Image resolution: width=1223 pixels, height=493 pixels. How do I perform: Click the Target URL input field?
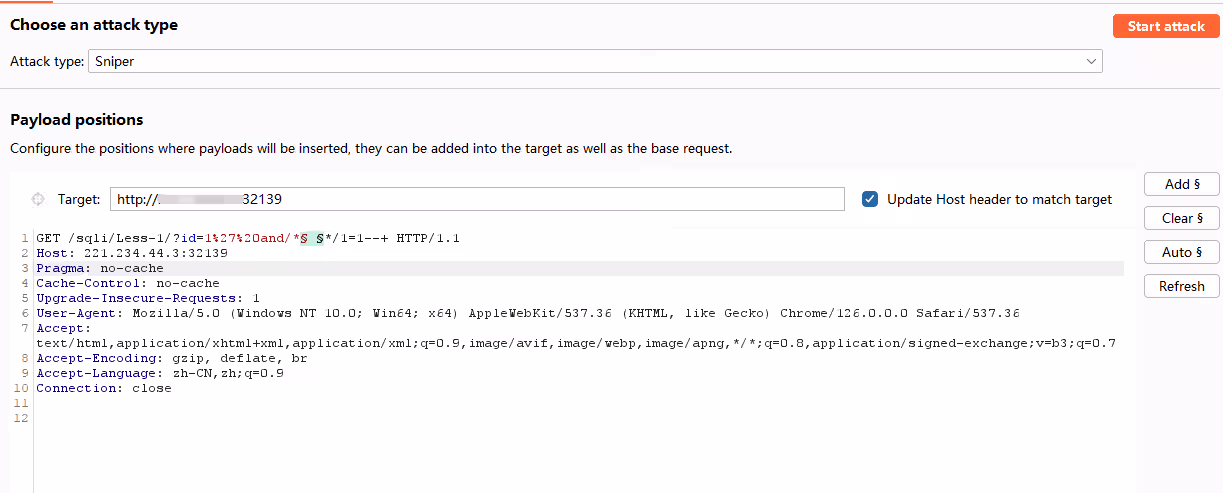[x=477, y=199]
